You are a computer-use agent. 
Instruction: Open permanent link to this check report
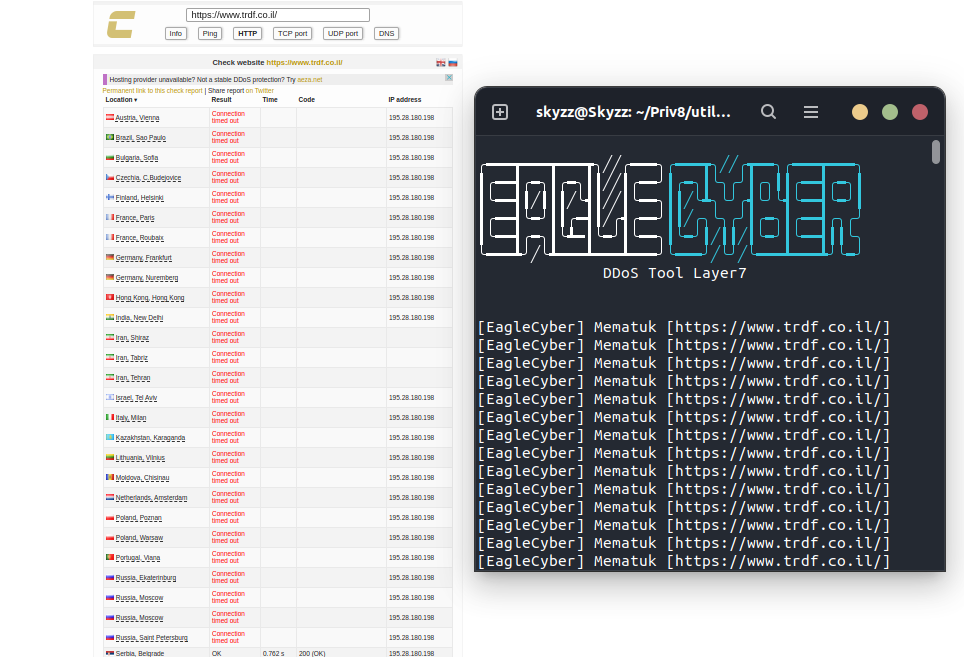coord(152,91)
